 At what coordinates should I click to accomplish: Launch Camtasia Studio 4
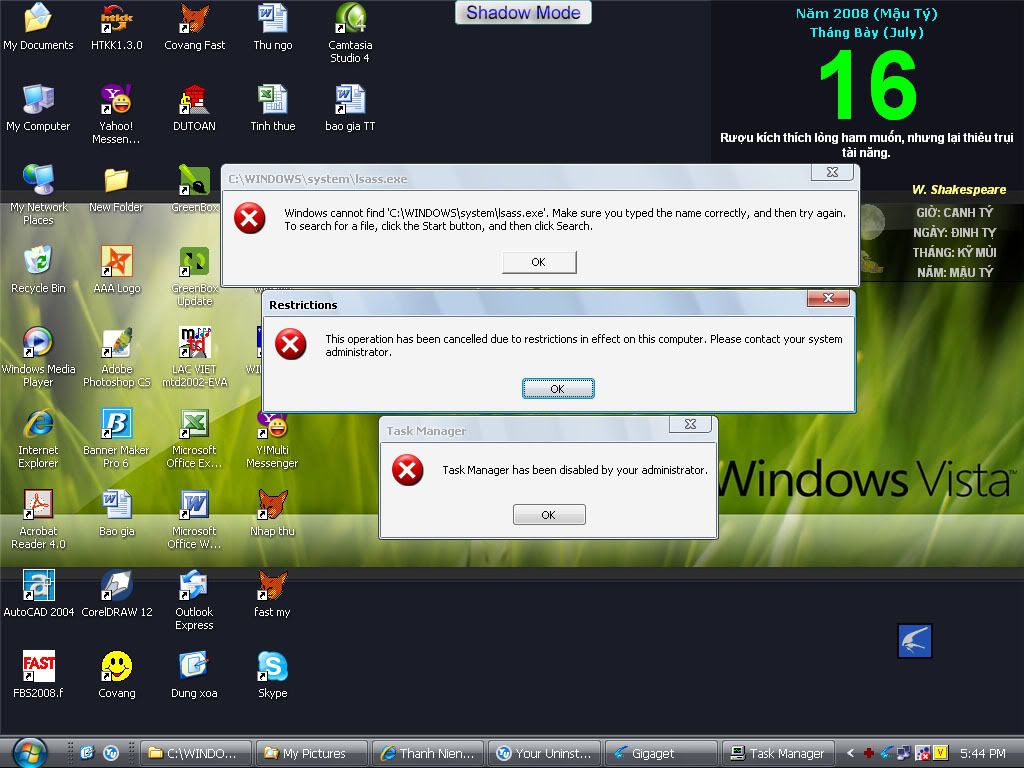pos(350,33)
